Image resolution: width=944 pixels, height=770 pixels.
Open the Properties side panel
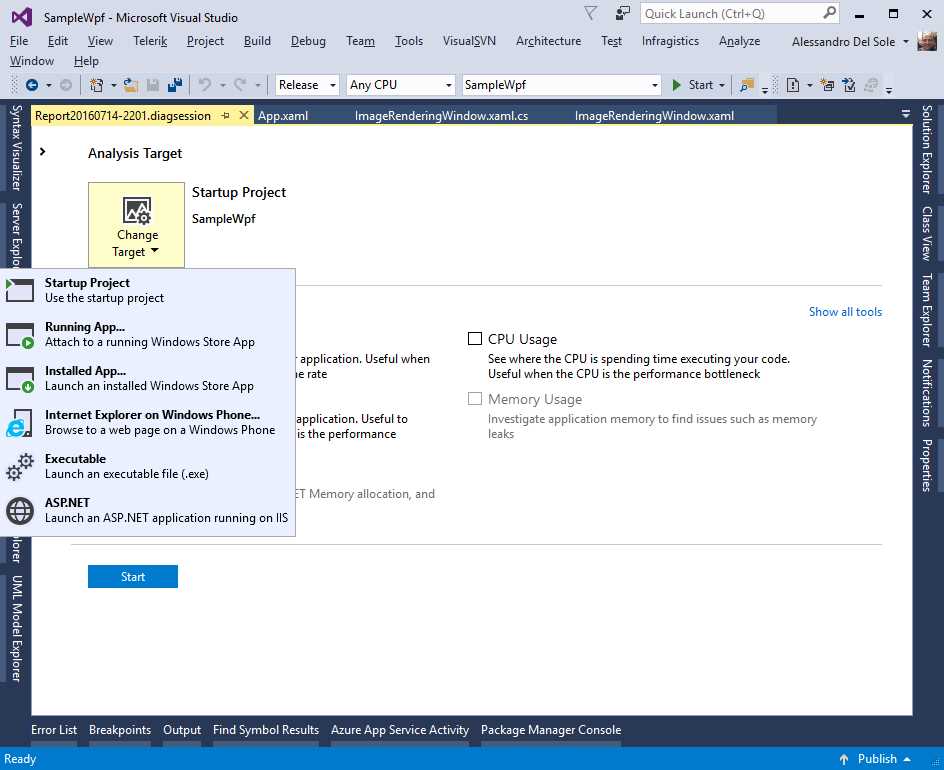tap(927, 465)
